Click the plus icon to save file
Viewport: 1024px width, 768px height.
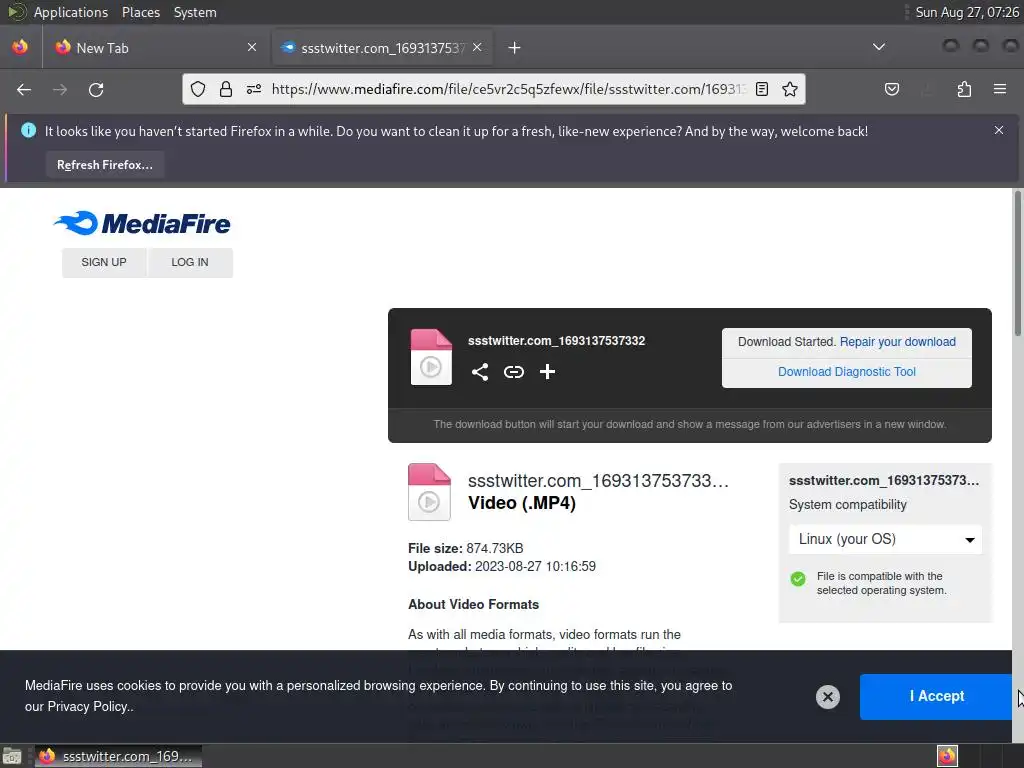pos(547,372)
